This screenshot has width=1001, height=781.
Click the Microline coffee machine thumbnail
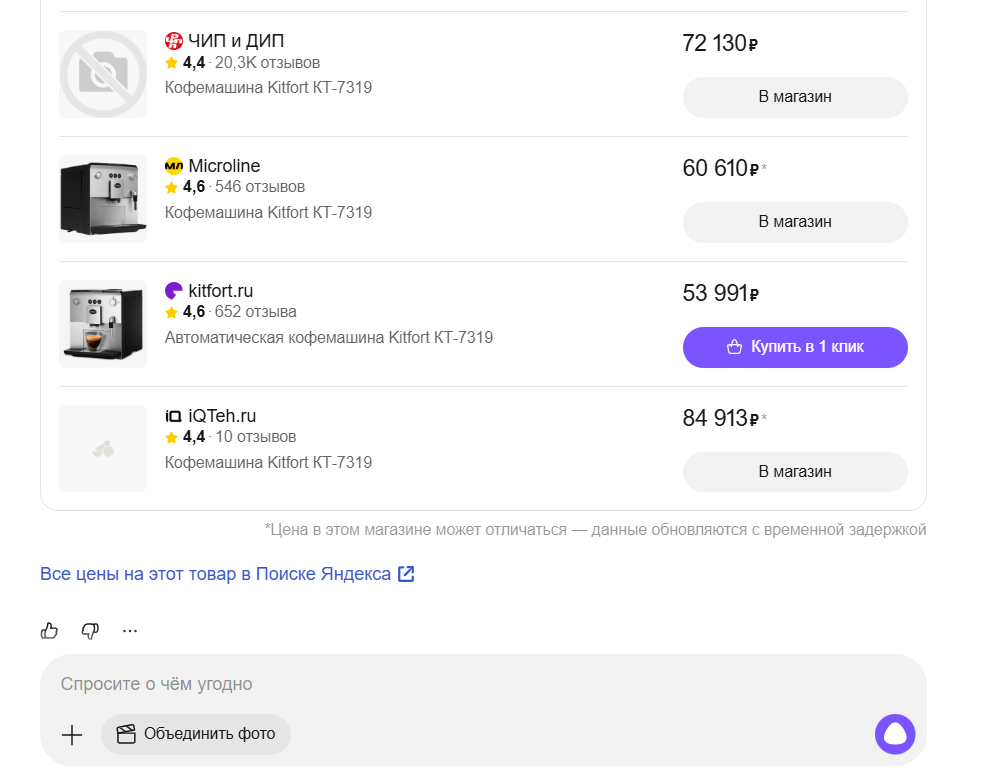click(103, 198)
